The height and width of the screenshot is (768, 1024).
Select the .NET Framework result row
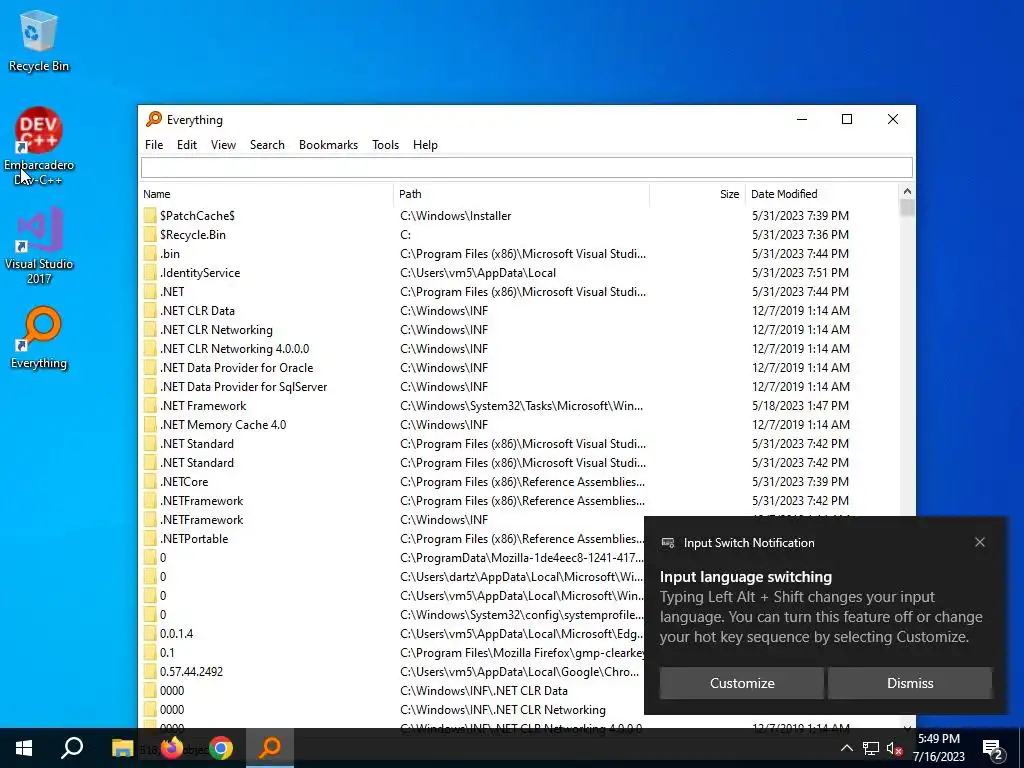520,406
